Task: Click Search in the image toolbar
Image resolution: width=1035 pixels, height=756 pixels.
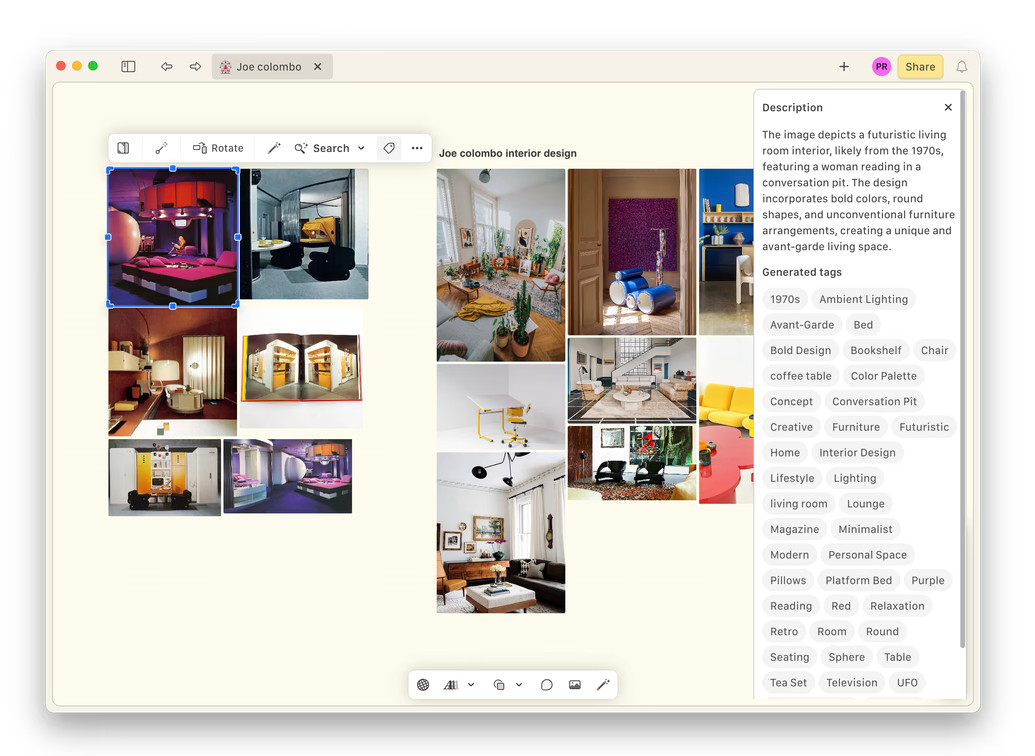Action: 322,148
